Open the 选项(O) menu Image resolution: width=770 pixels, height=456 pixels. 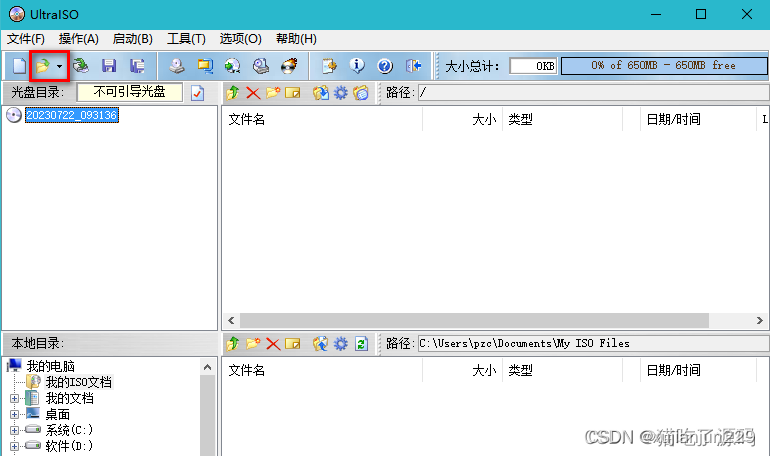click(241, 39)
